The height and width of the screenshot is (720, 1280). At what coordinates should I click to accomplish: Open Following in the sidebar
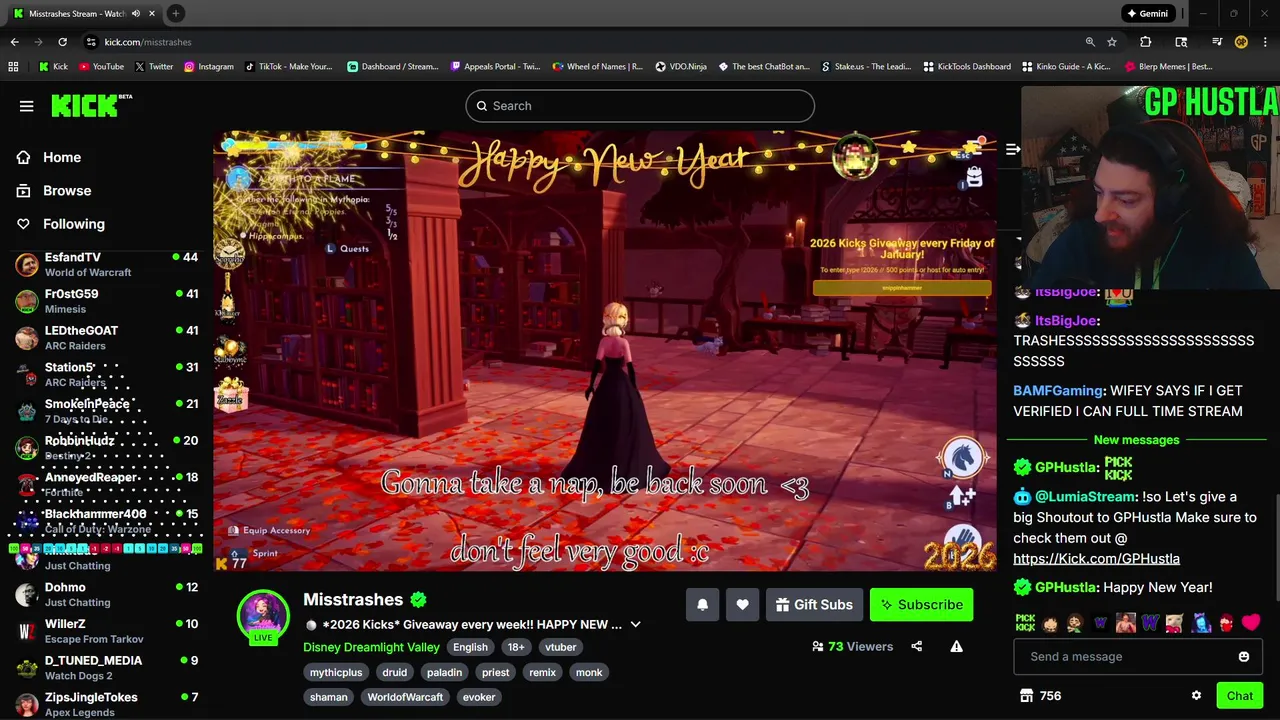point(73,224)
